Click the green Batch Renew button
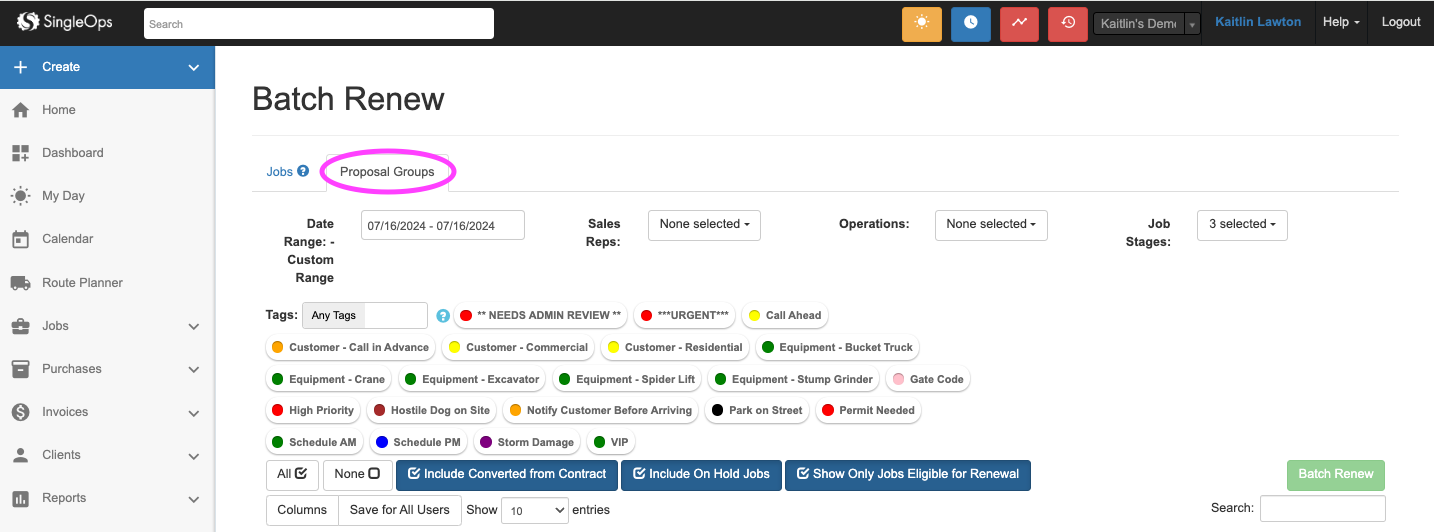1434x532 pixels. tap(1335, 474)
